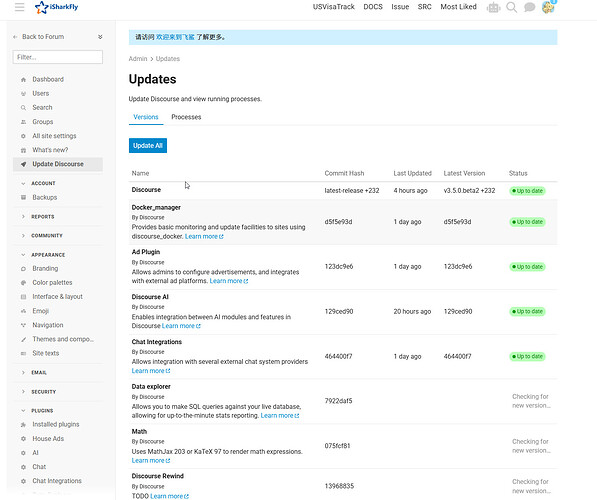Open USVisaTrack in top navigation
The image size is (597, 500).
pos(334,7)
